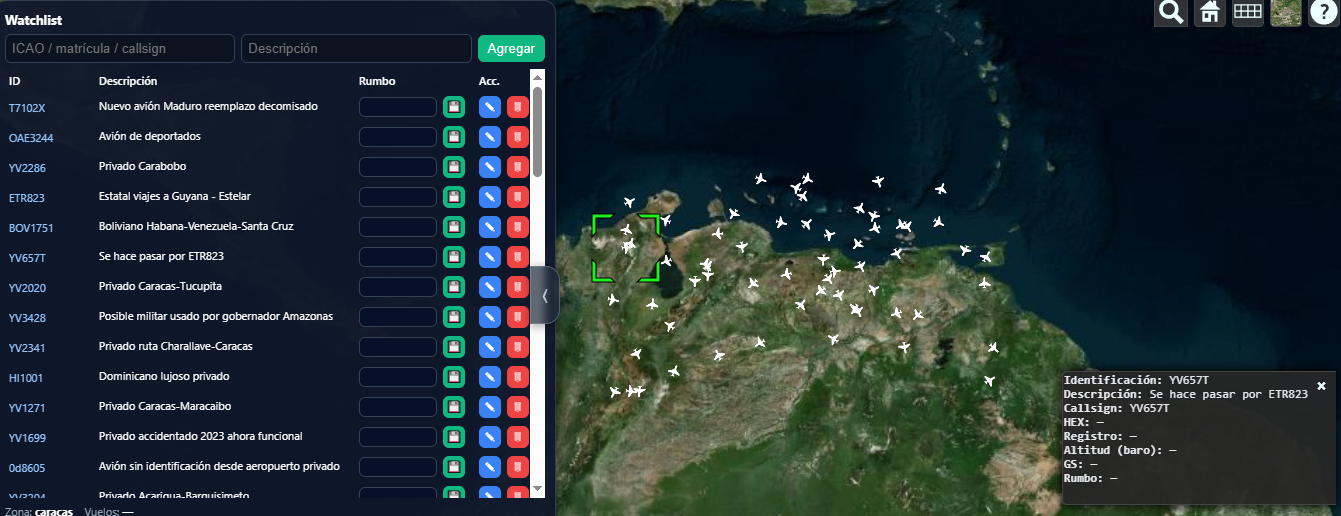Delete the BOV1751 watchlist entry
The height and width of the screenshot is (516, 1341).
coord(518,227)
